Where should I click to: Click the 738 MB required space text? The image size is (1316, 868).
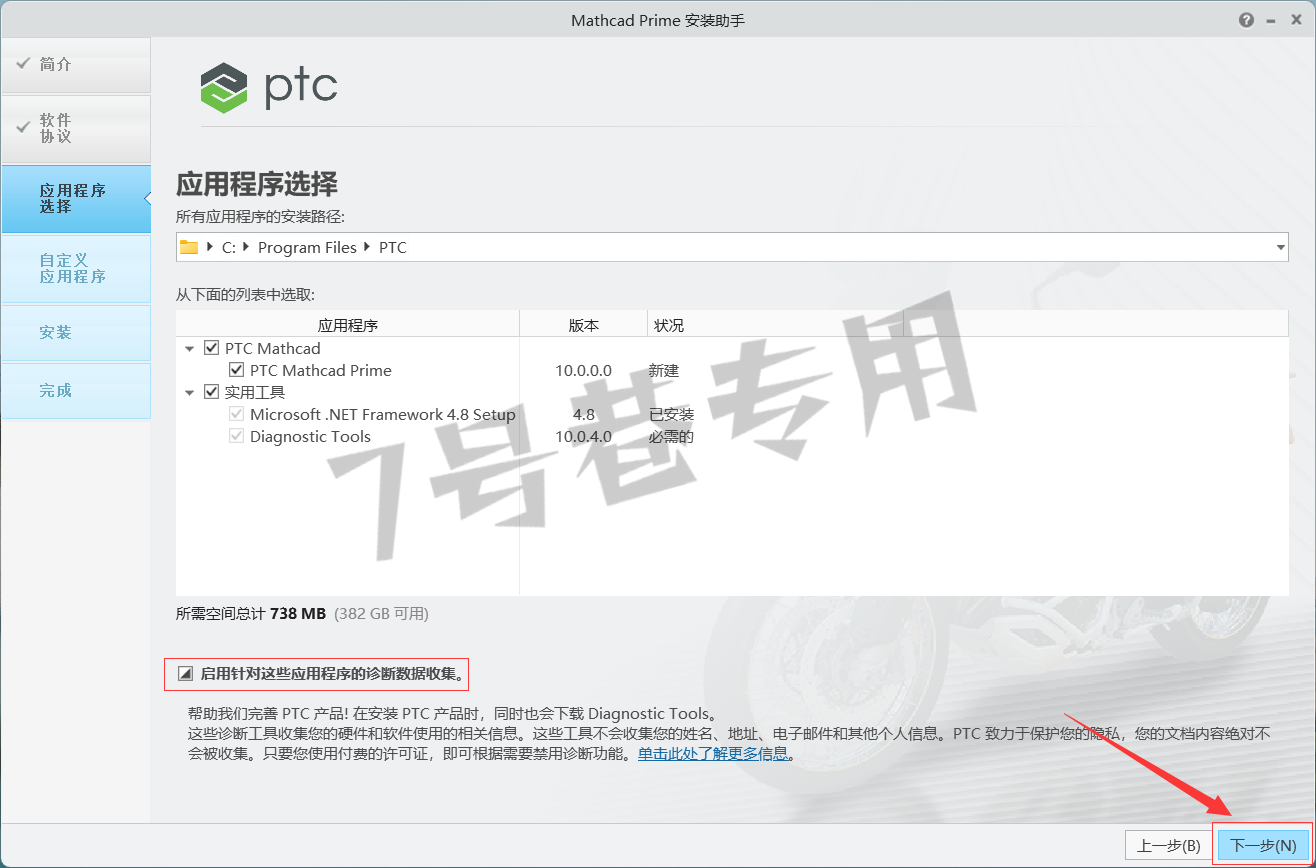point(298,613)
